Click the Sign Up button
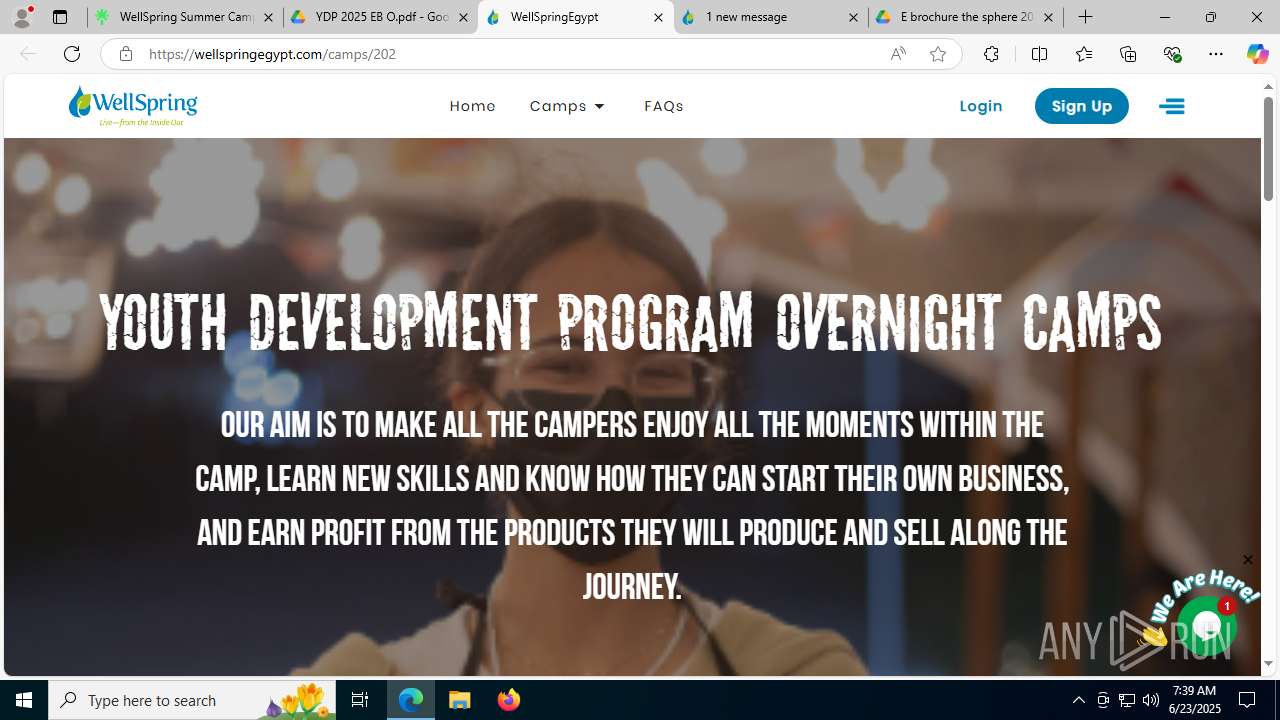Viewport: 1280px width, 720px height. click(x=1082, y=106)
